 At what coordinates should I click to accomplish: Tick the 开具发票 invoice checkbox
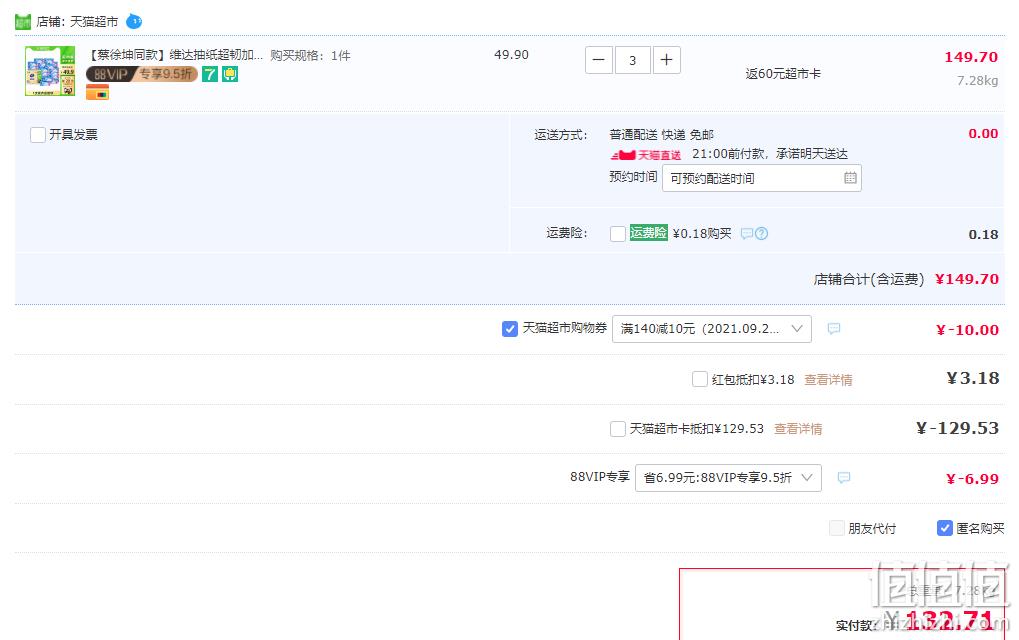[x=38, y=134]
